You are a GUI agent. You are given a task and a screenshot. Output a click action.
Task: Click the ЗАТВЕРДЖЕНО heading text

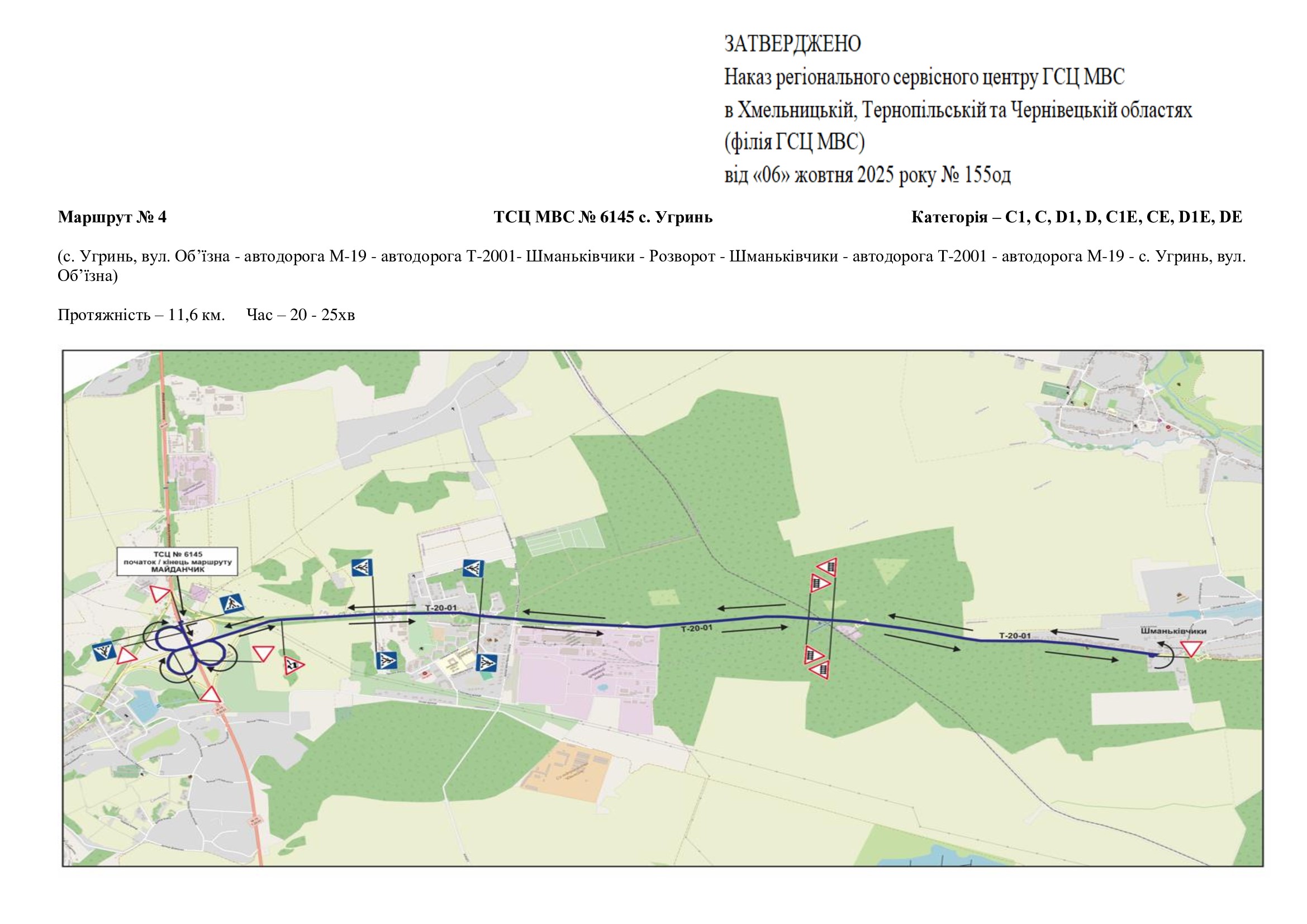click(x=792, y=44)
